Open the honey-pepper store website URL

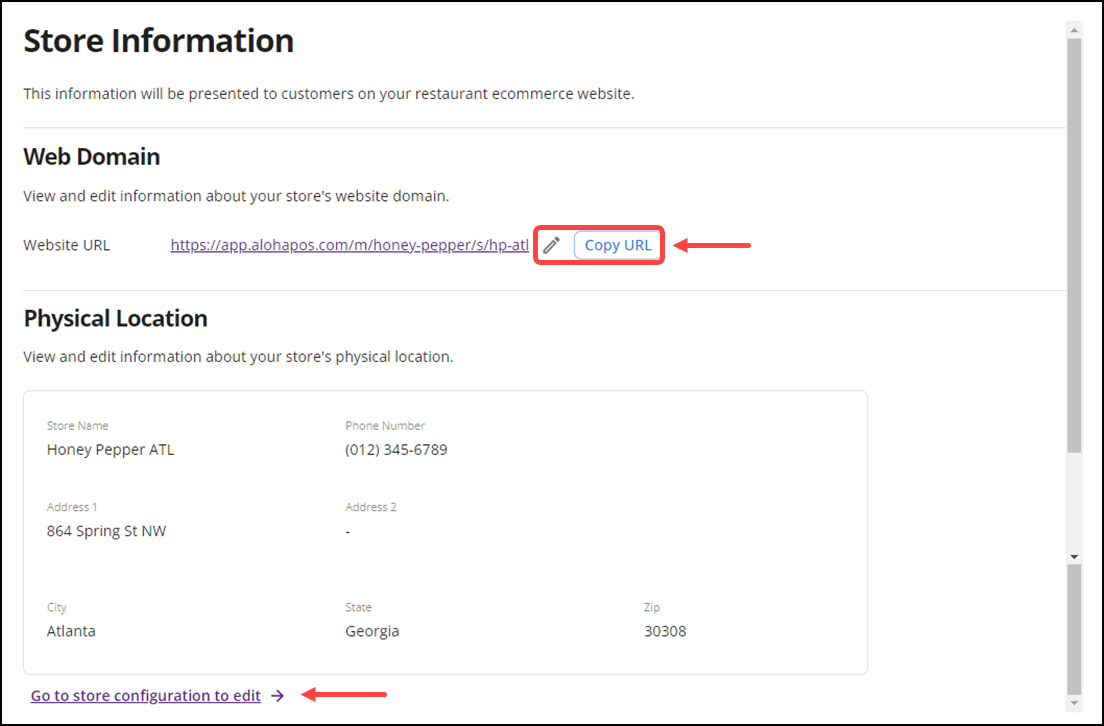click(349, 244)
